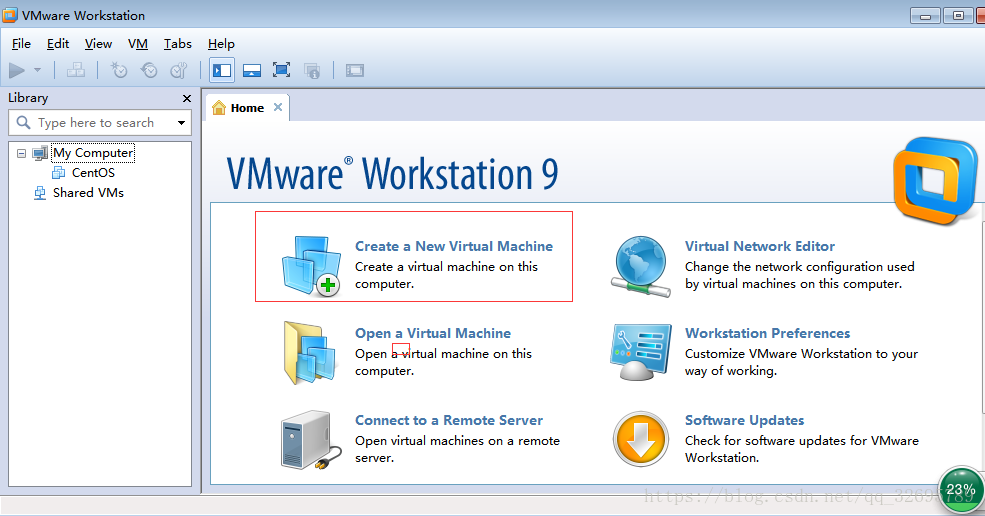Screen dimensions: 985x516
Task: Click the green 23% progress indicator
Action: coord(961,490)
